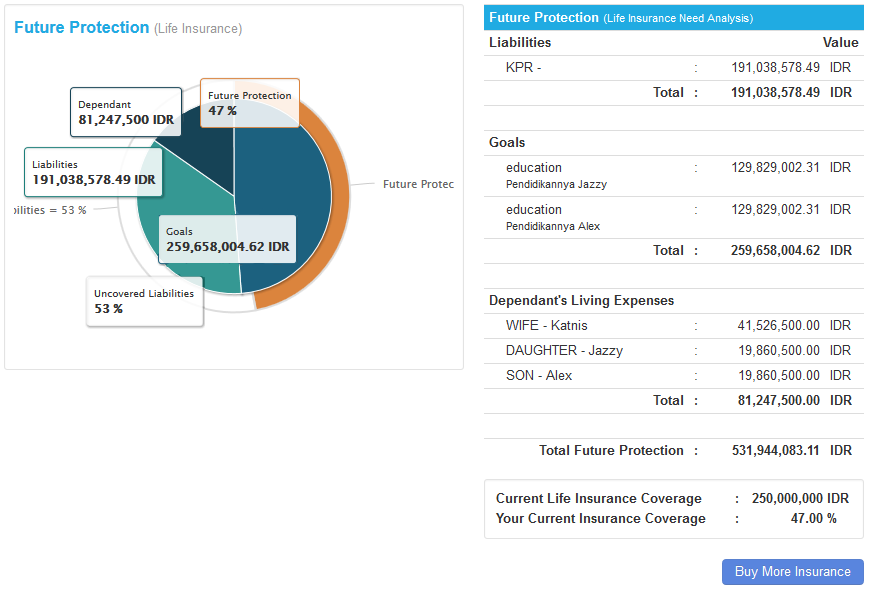Select the DAUGHTER - Jazzy dependant entry
869x593 pixels.
pyautogui.click(x=564, y=351)
